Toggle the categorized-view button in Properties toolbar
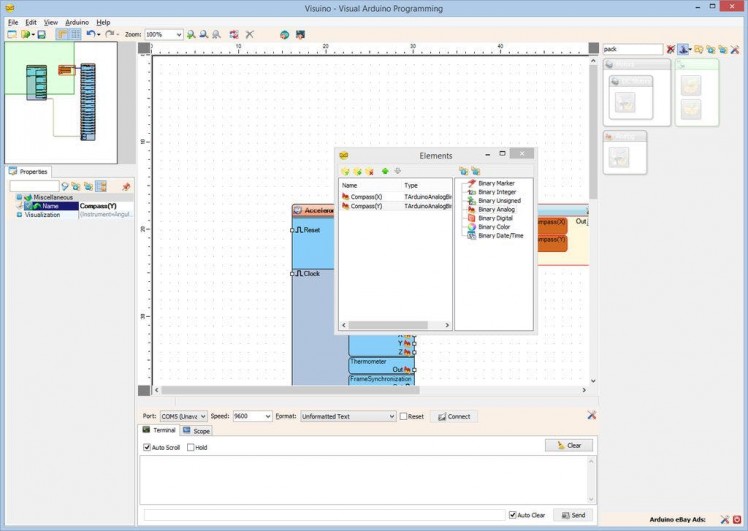 [x=101, y=187]
